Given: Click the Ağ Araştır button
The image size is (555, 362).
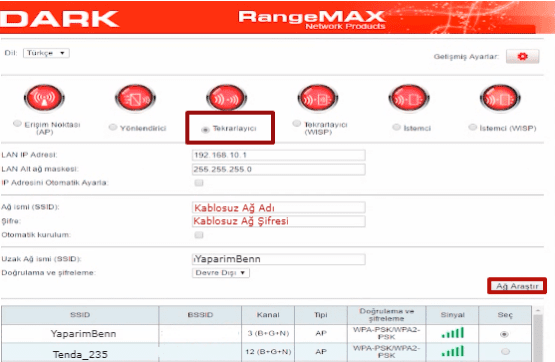Looking at the screenshot, I should pos(517,286).
